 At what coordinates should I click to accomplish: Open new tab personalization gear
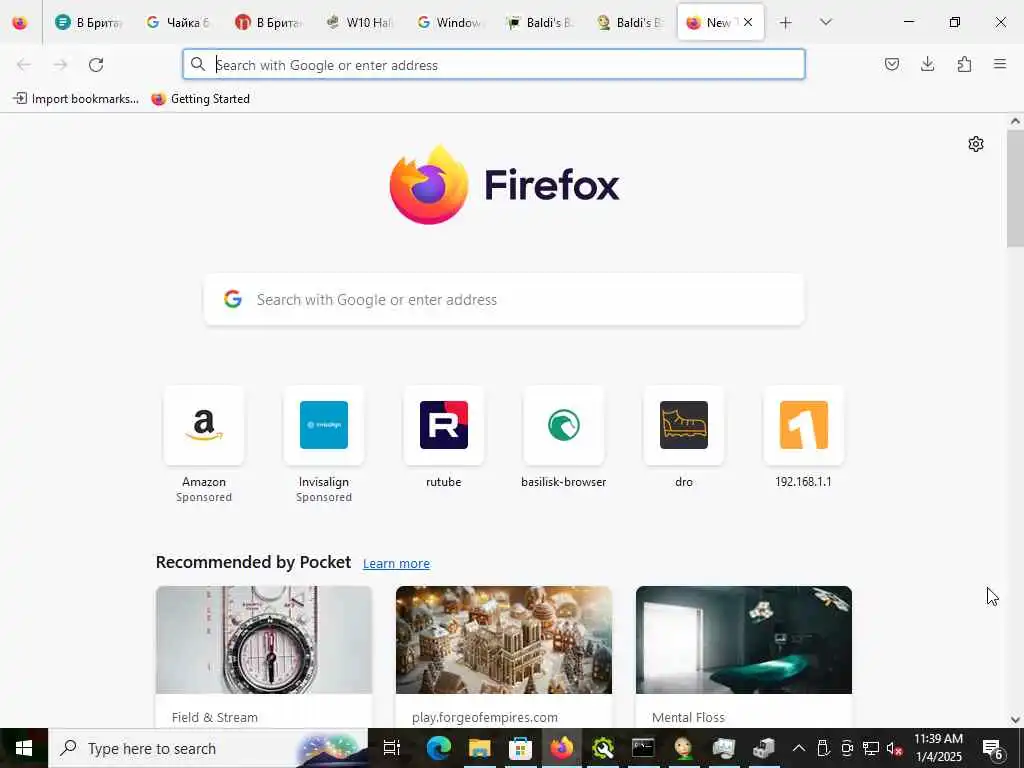976,144
